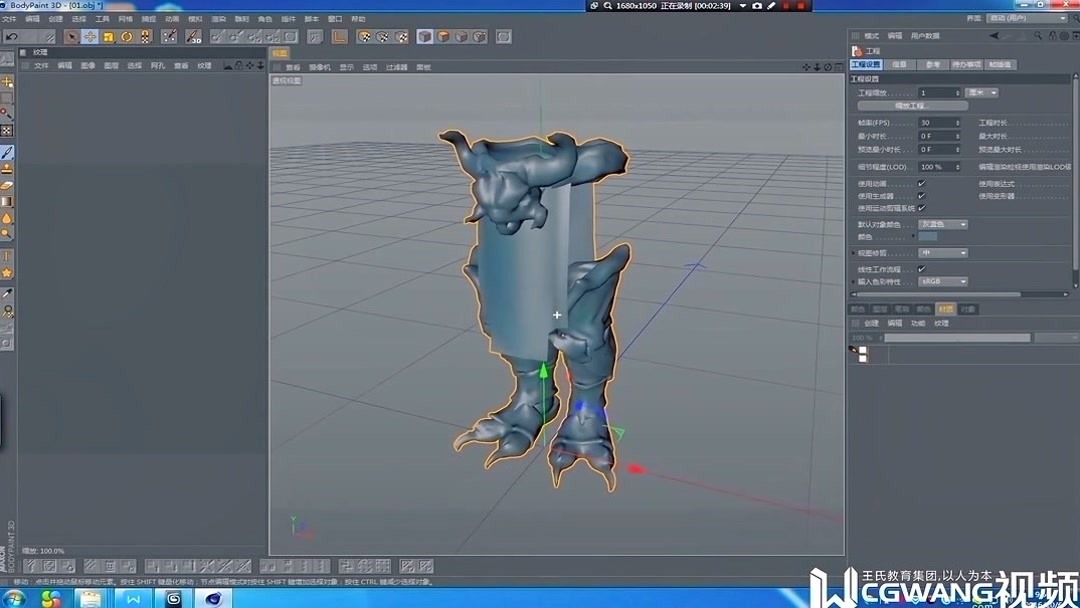Switch to the 材质 tab at panel bottom

point(945,308)
